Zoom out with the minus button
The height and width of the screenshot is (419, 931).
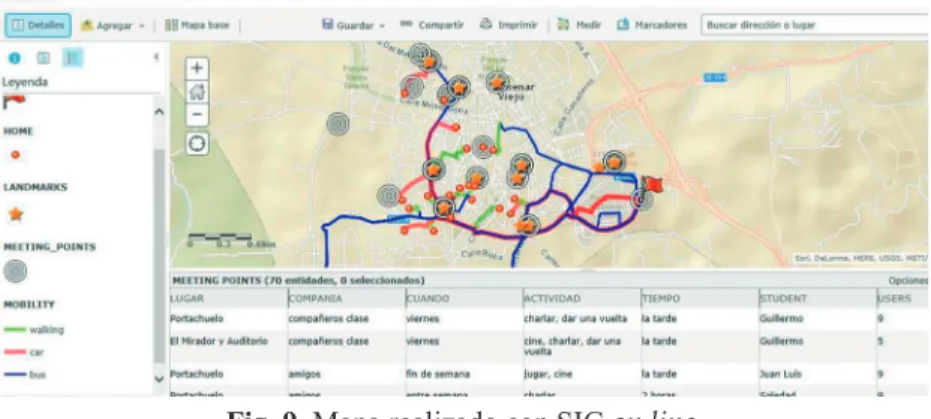click(x=197, y=115)
